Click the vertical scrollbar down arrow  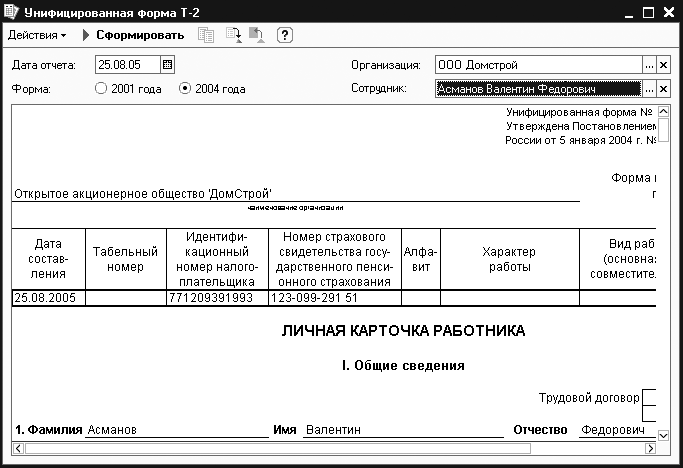pos(663,435)
